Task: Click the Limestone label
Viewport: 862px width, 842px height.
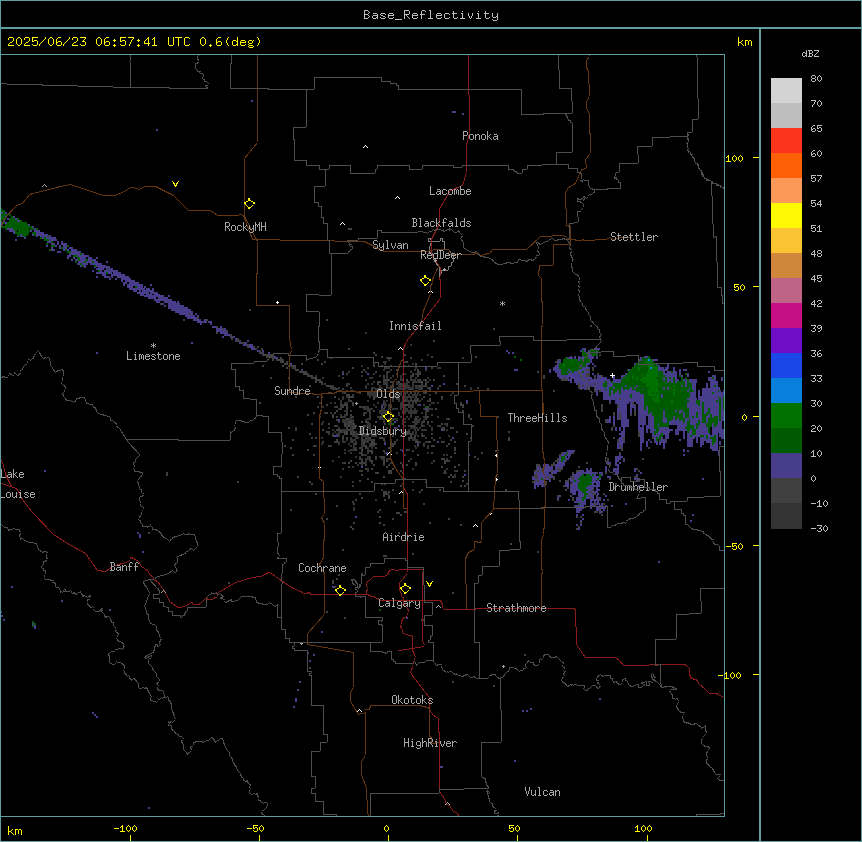Action: (x=153, y=356)
